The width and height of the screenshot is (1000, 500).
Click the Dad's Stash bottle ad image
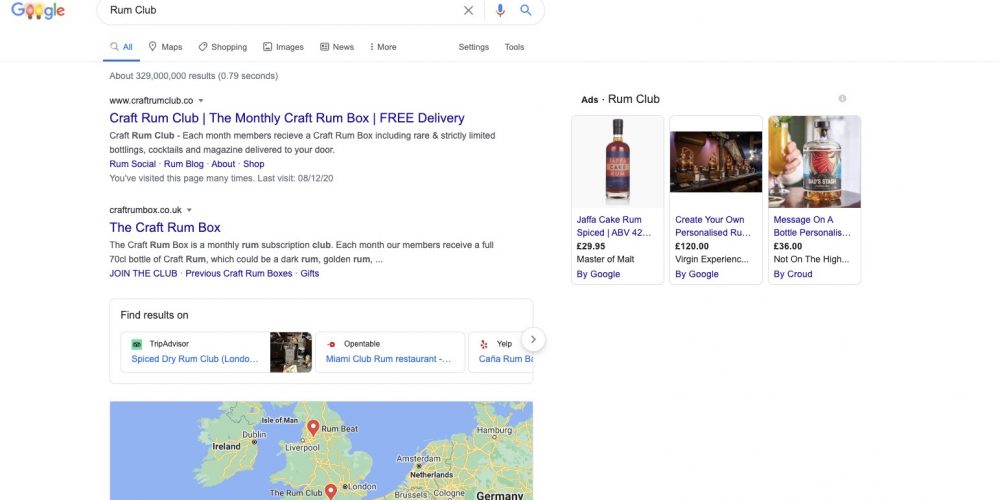[x=814, y=161]
